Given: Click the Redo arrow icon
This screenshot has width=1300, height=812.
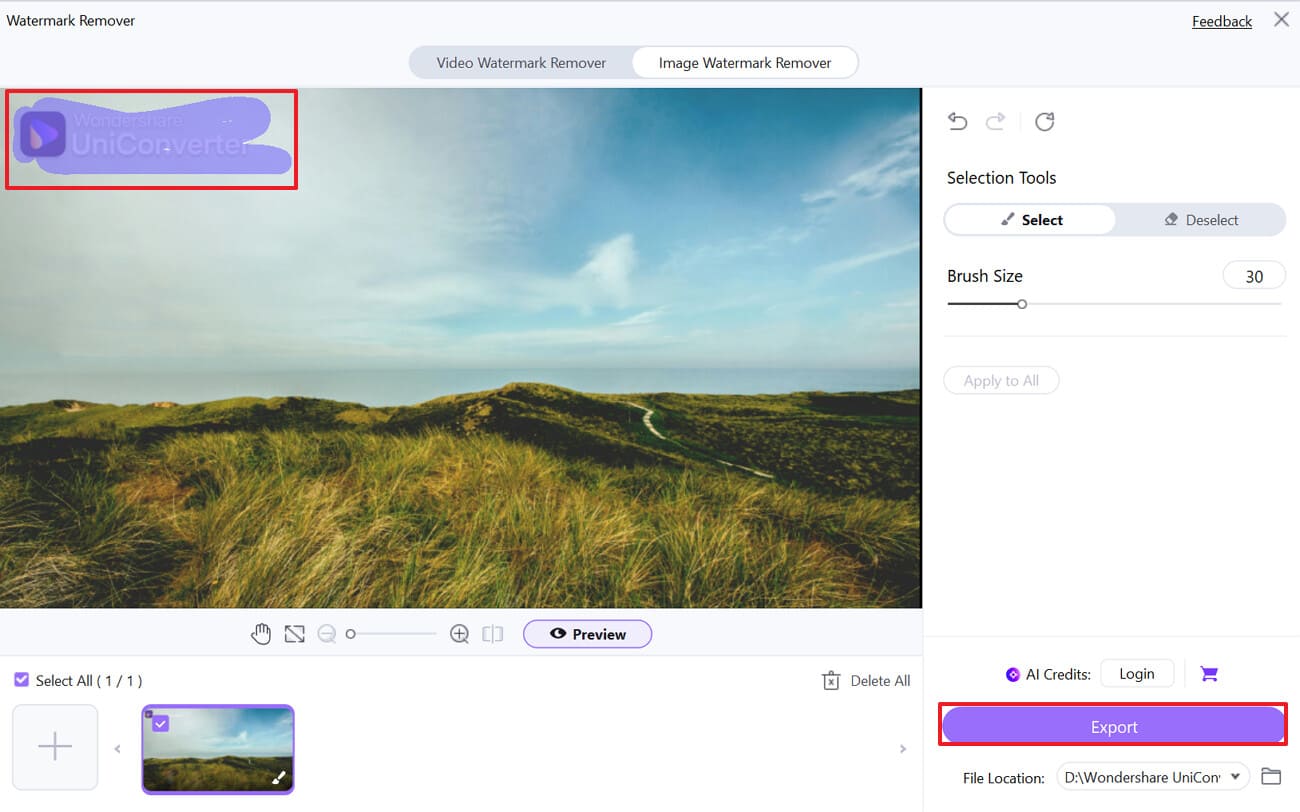Looking at the screenshot, I should tap(996, 121).
